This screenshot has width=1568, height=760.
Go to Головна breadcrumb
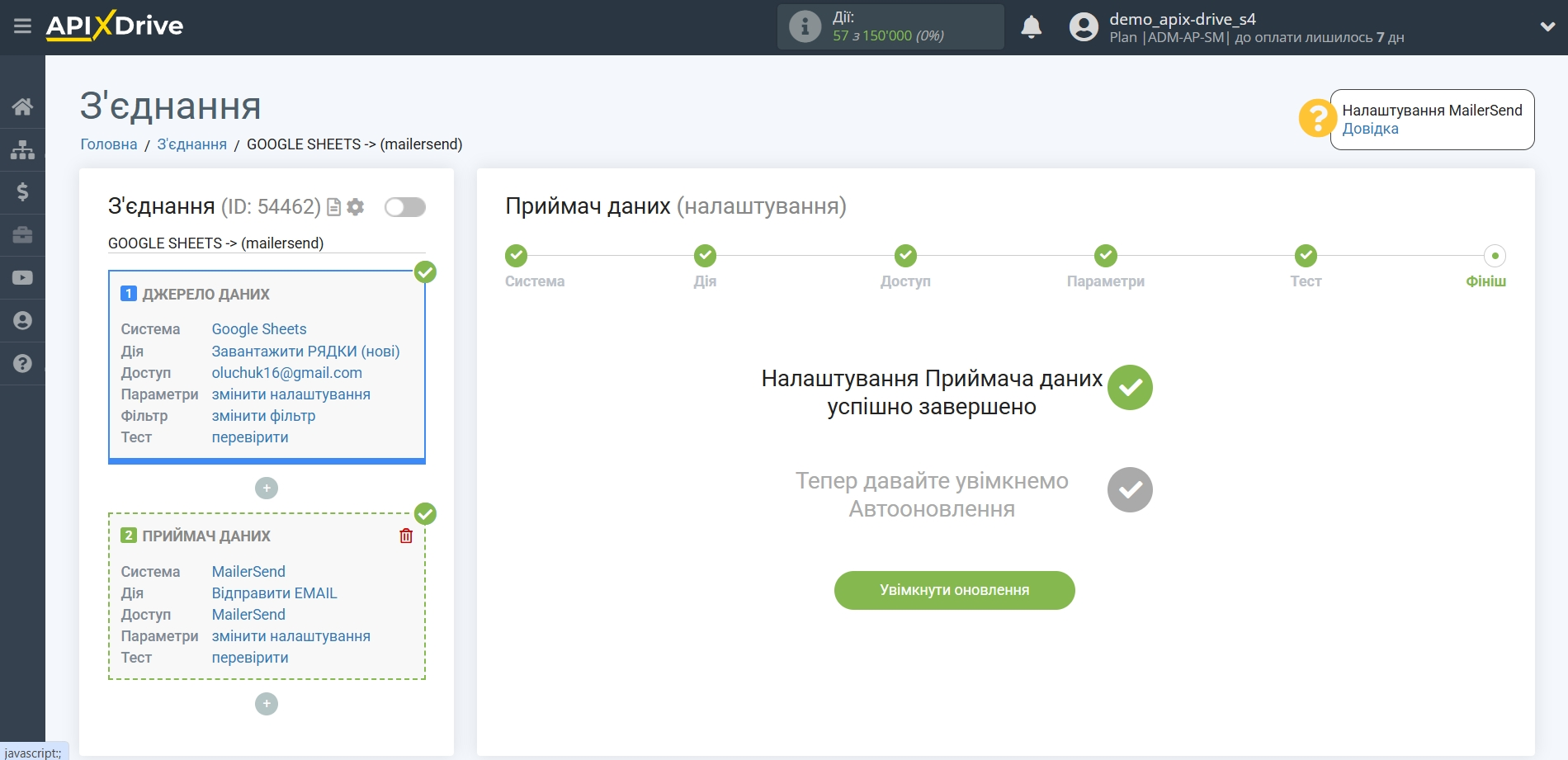tap(109, 144)
